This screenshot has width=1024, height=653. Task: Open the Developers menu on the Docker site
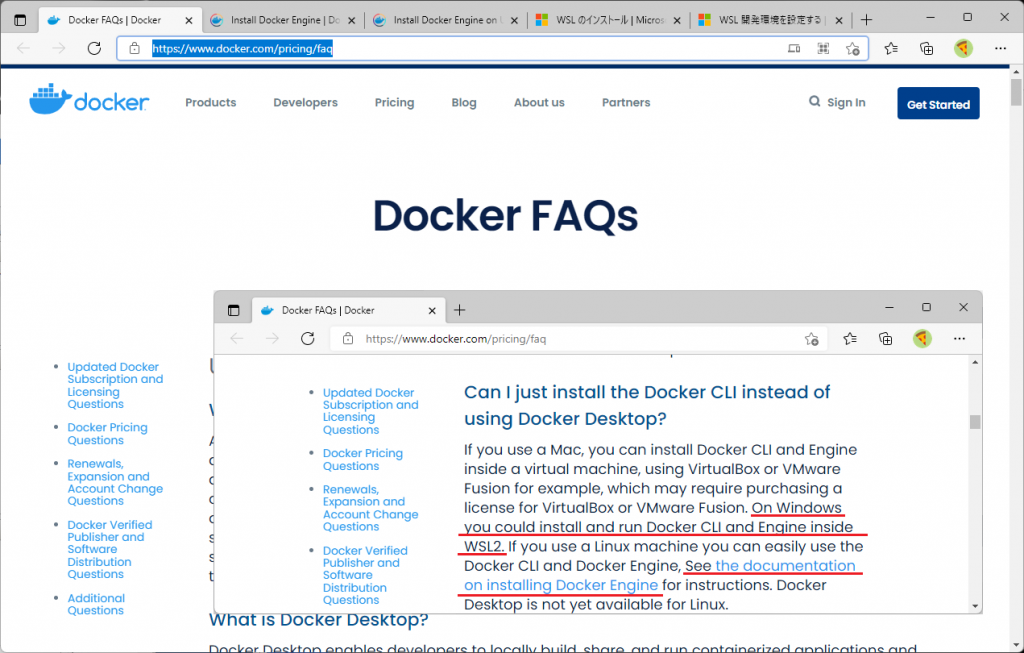(305, 103)
